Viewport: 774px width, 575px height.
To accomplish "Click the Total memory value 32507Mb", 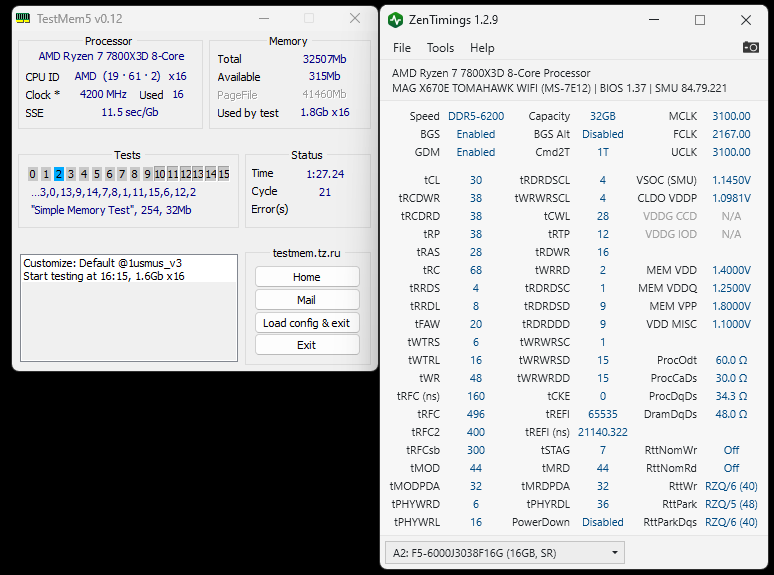I will pos(324,59).
